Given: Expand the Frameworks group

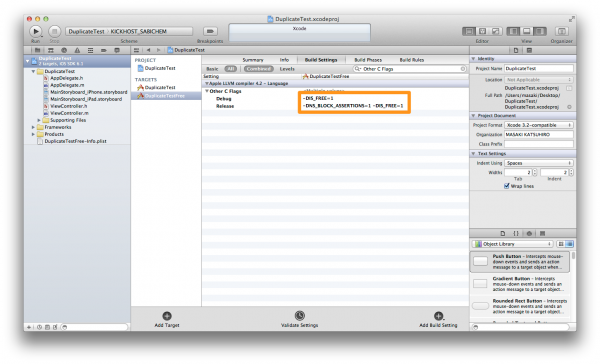Looking at the screenshot, I should click(x=33, y=127).
